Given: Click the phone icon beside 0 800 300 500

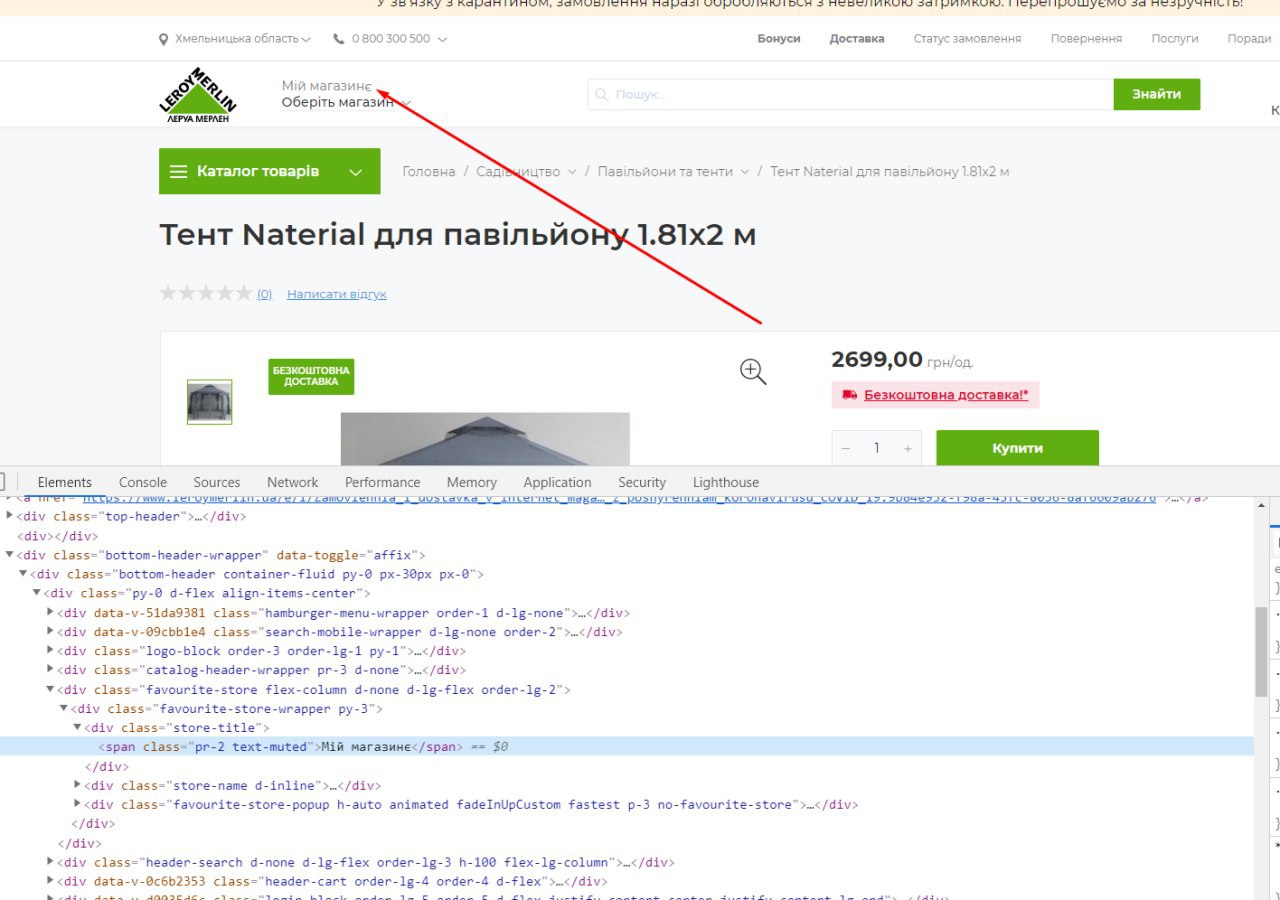Looking at the screenshot, I should (x=338, y=39).
